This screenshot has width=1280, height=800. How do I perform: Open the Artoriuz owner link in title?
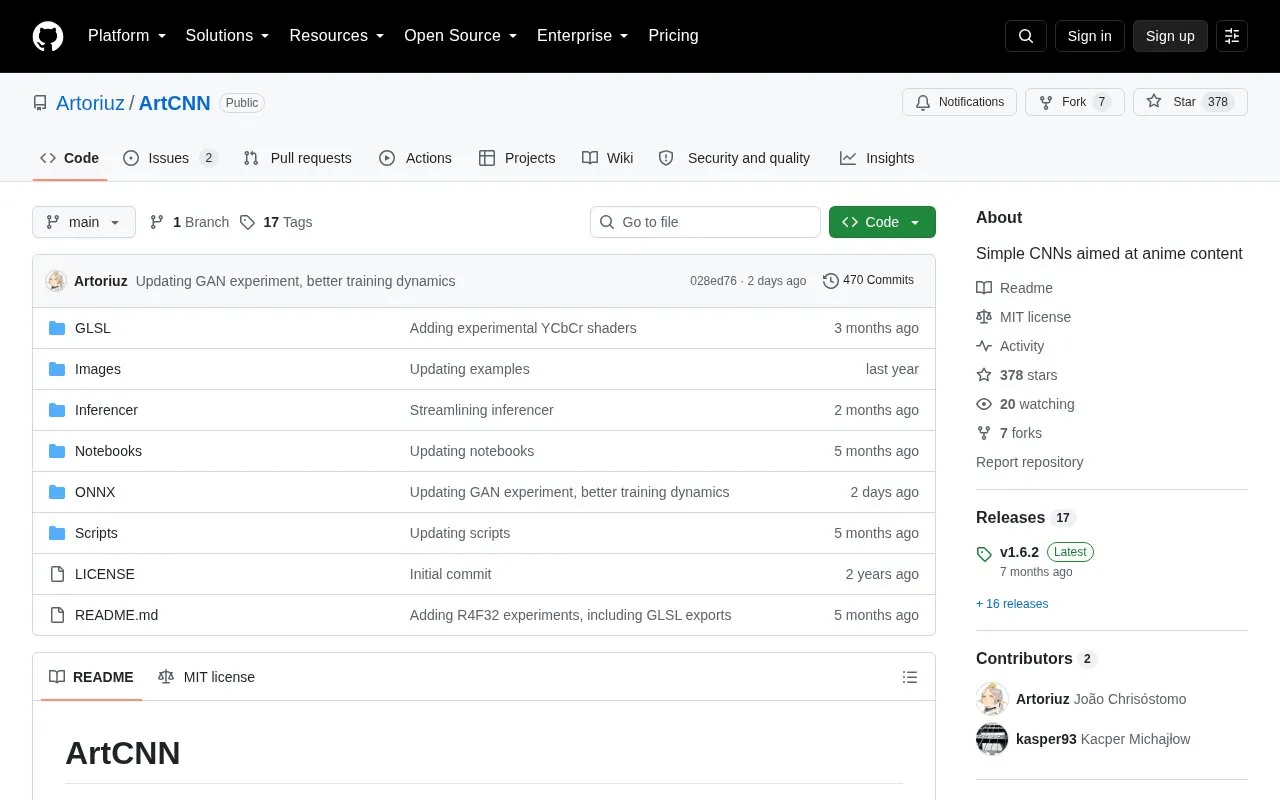coord(90,103)
